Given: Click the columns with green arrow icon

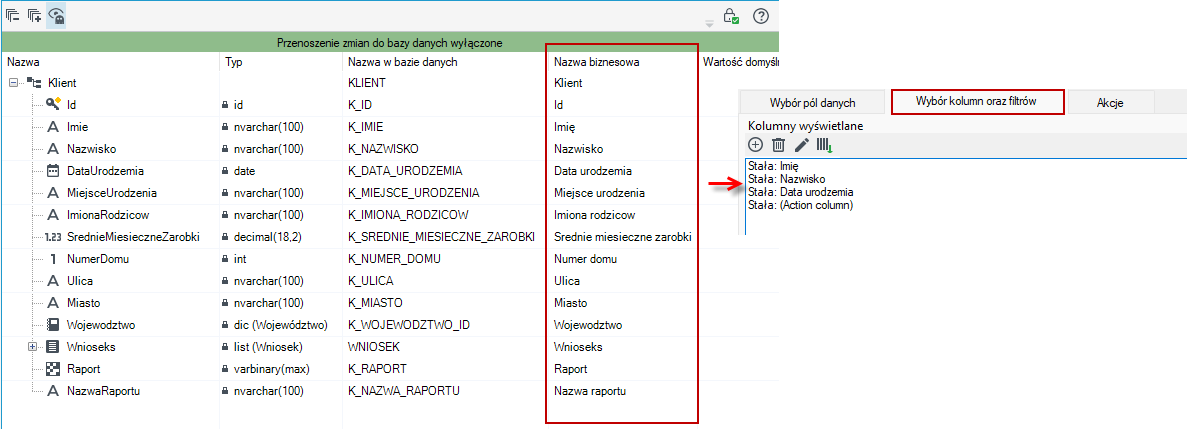Looking at the screenshot, I should 824,145.
